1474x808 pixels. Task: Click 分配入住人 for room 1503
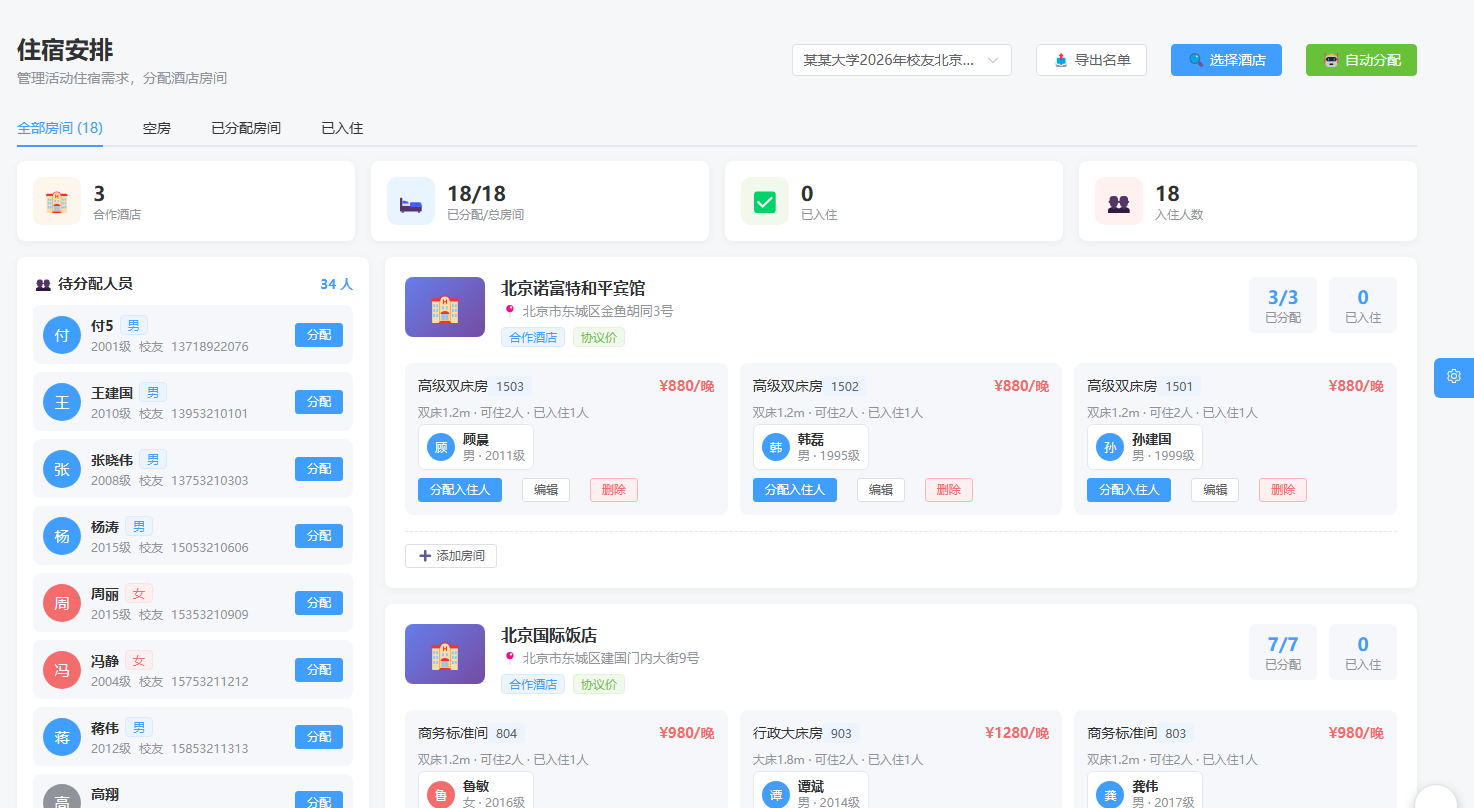(x=460, y=490)
